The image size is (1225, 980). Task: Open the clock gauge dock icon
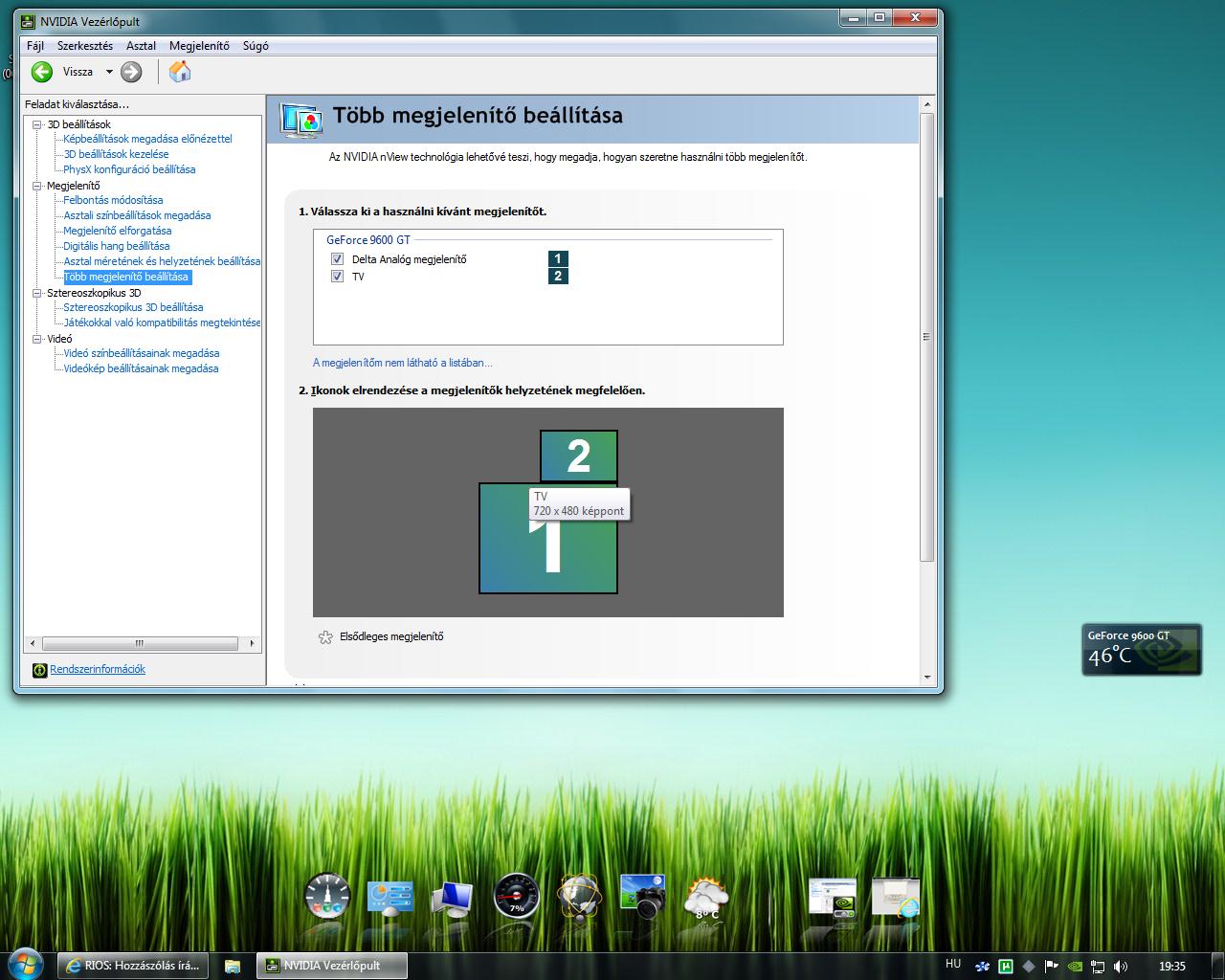point(327,897)
